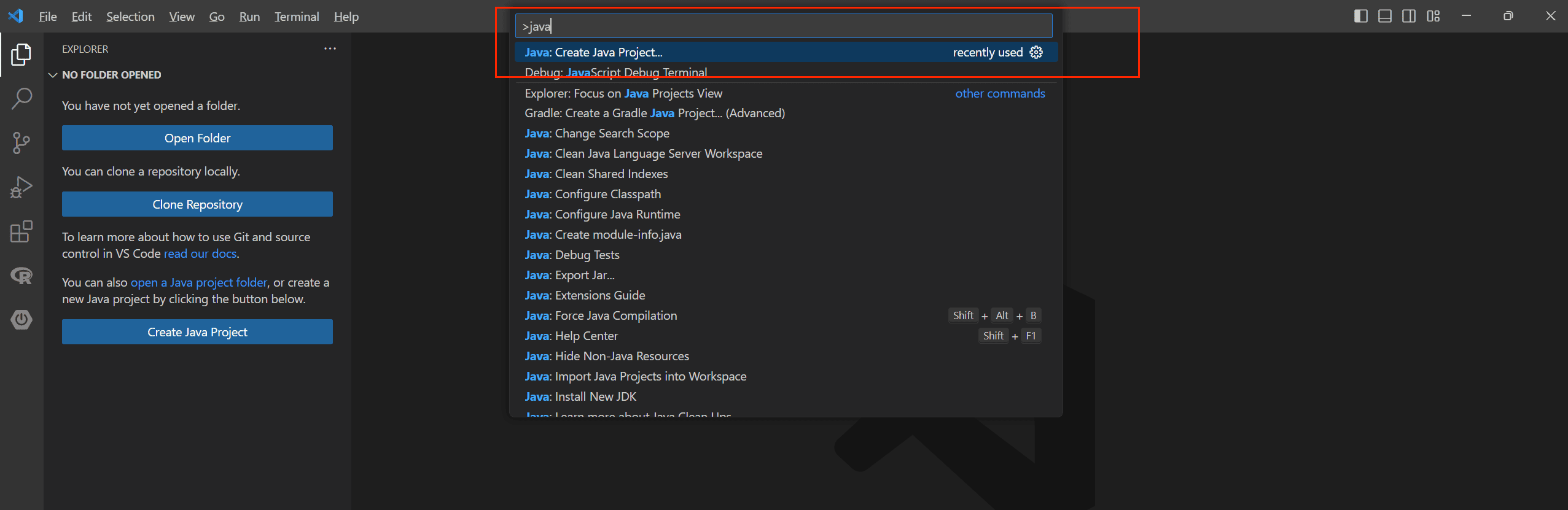Open the Spring Boot dashboard icon

pyautogui.click(x=21, y=319)
